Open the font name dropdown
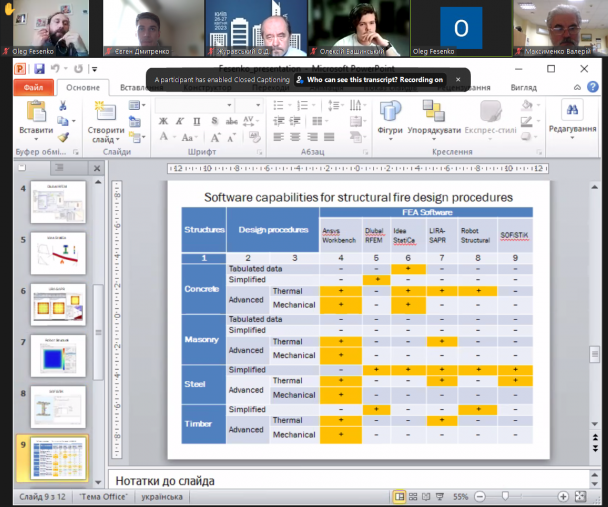 click(229, 105)
